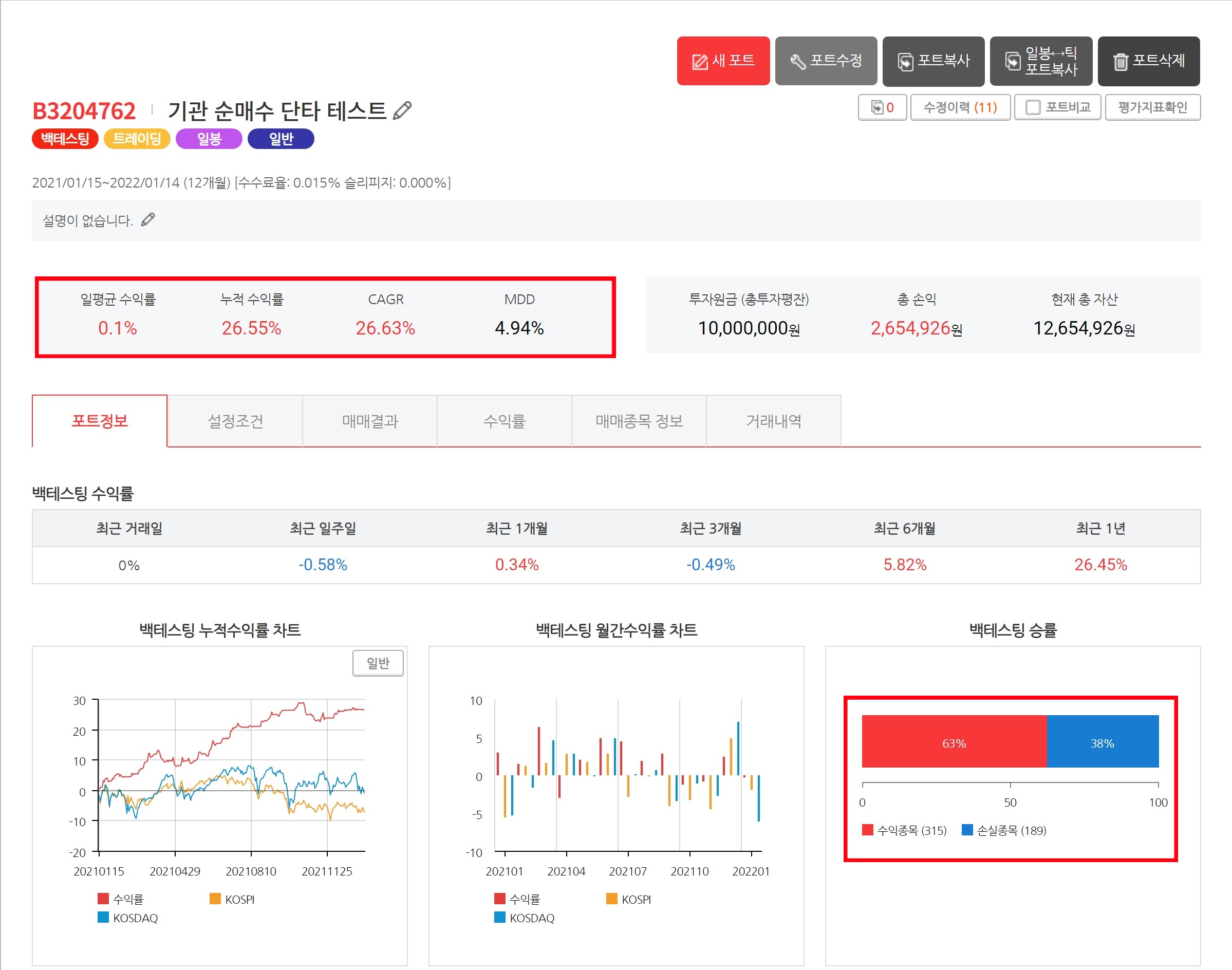Click 최근 3개월 value -0.49%
This screenshot has width=1232, height=970.
click(x=710, y=564)
